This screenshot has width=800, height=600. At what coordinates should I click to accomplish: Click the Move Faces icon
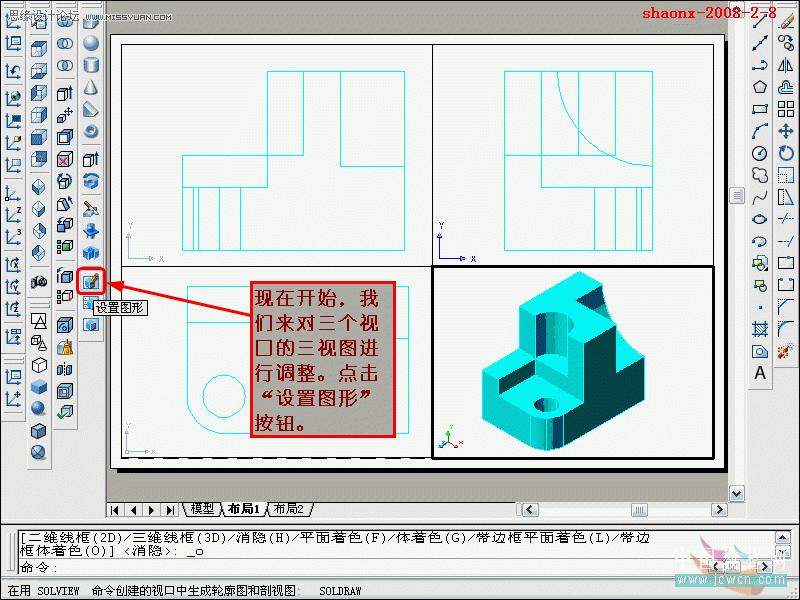pos(65,115)
